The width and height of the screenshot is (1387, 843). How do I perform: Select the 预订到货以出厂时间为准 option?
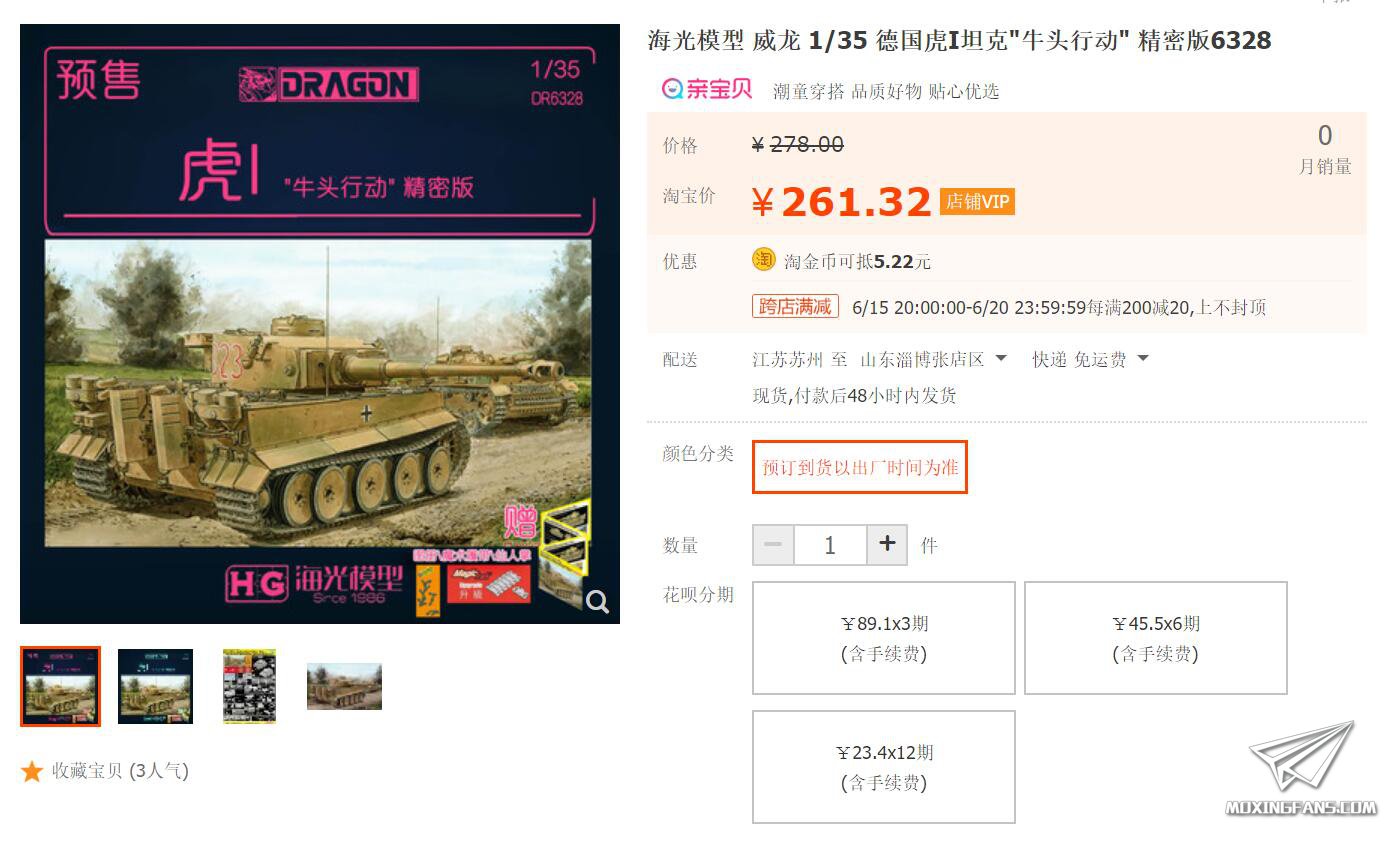pos(860,467)
